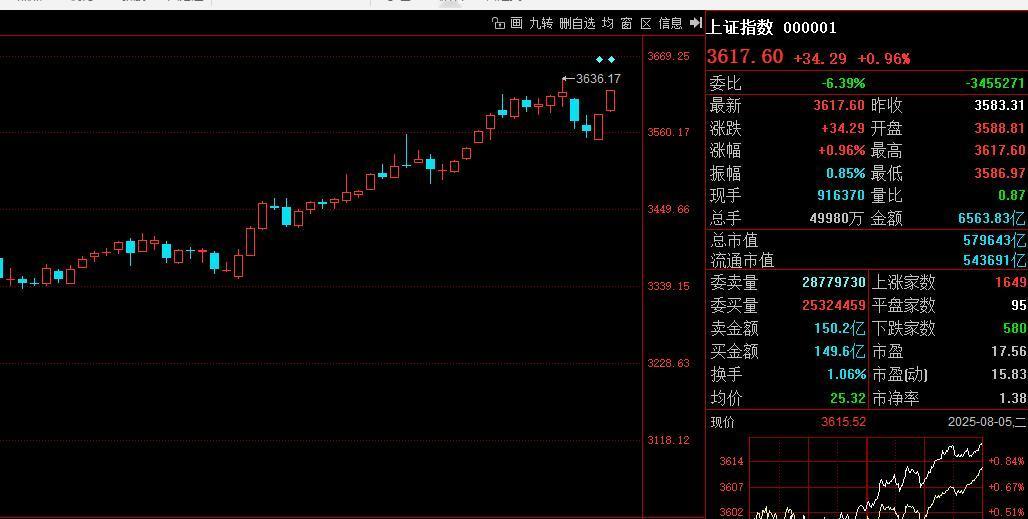Click the 总手 value 49980万

tap(837, 218)
